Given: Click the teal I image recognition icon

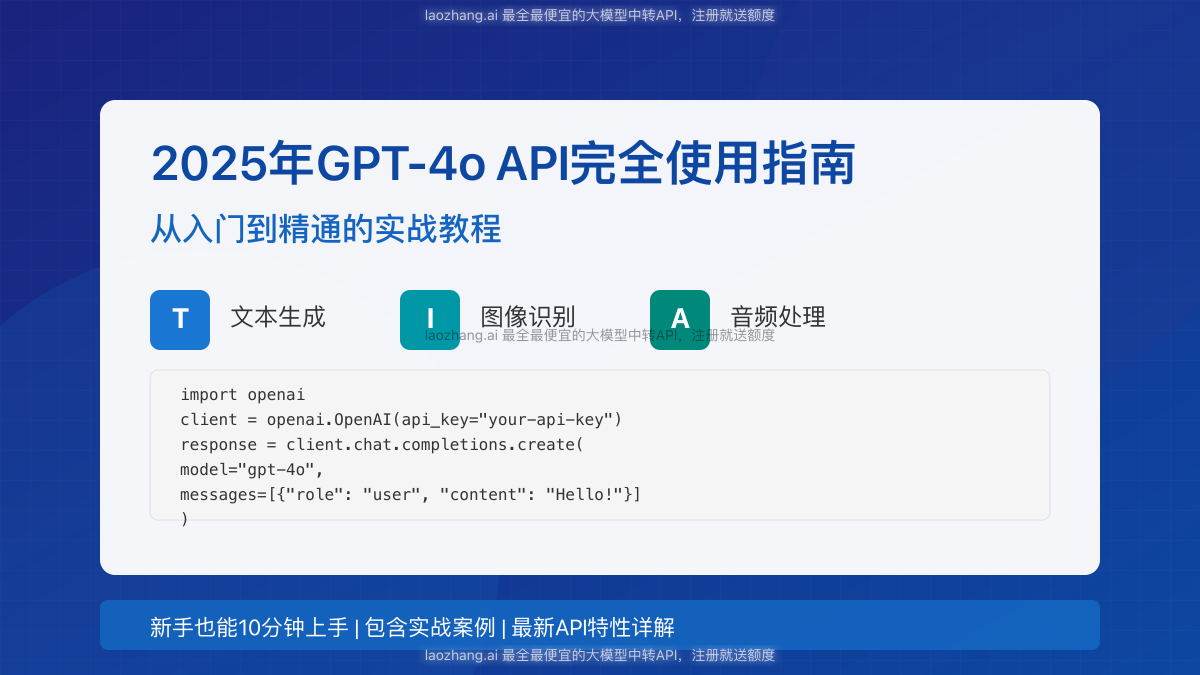Looking at the screenshot, I should coord(430,320).
